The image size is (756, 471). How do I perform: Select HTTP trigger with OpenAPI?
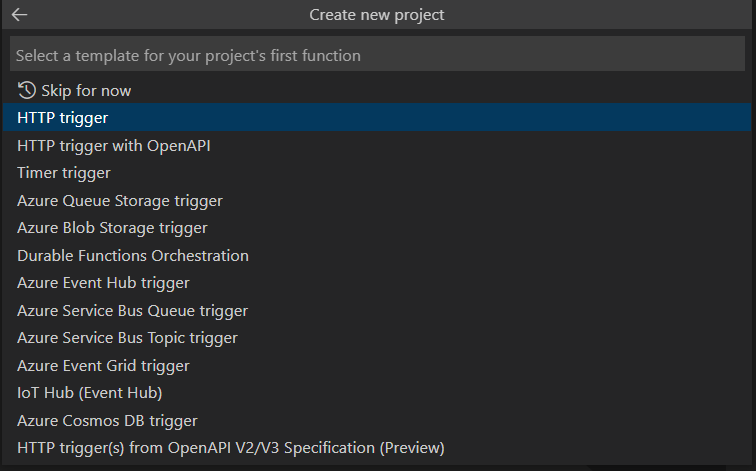(377, 145)
